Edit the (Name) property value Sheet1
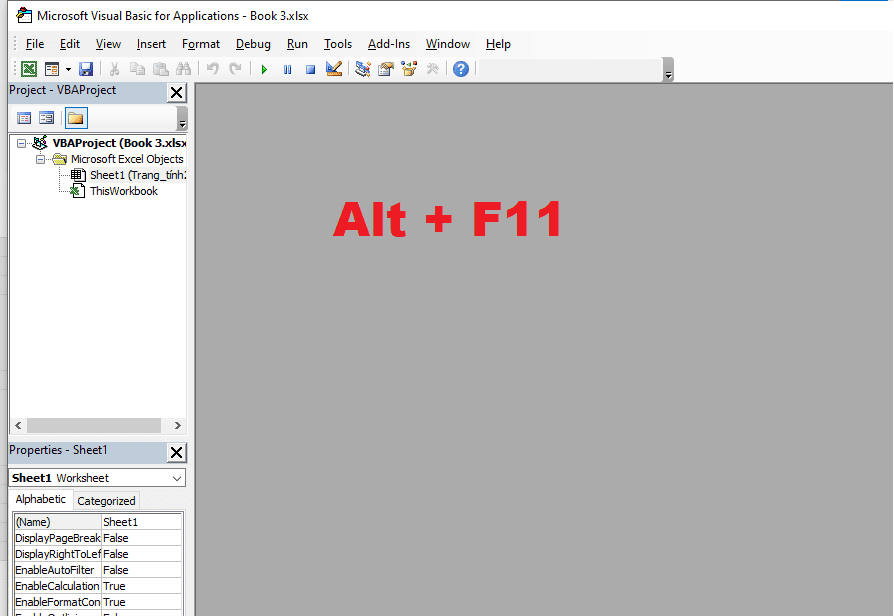Screen dimensions: 894x616 click(x=141, y=522)
